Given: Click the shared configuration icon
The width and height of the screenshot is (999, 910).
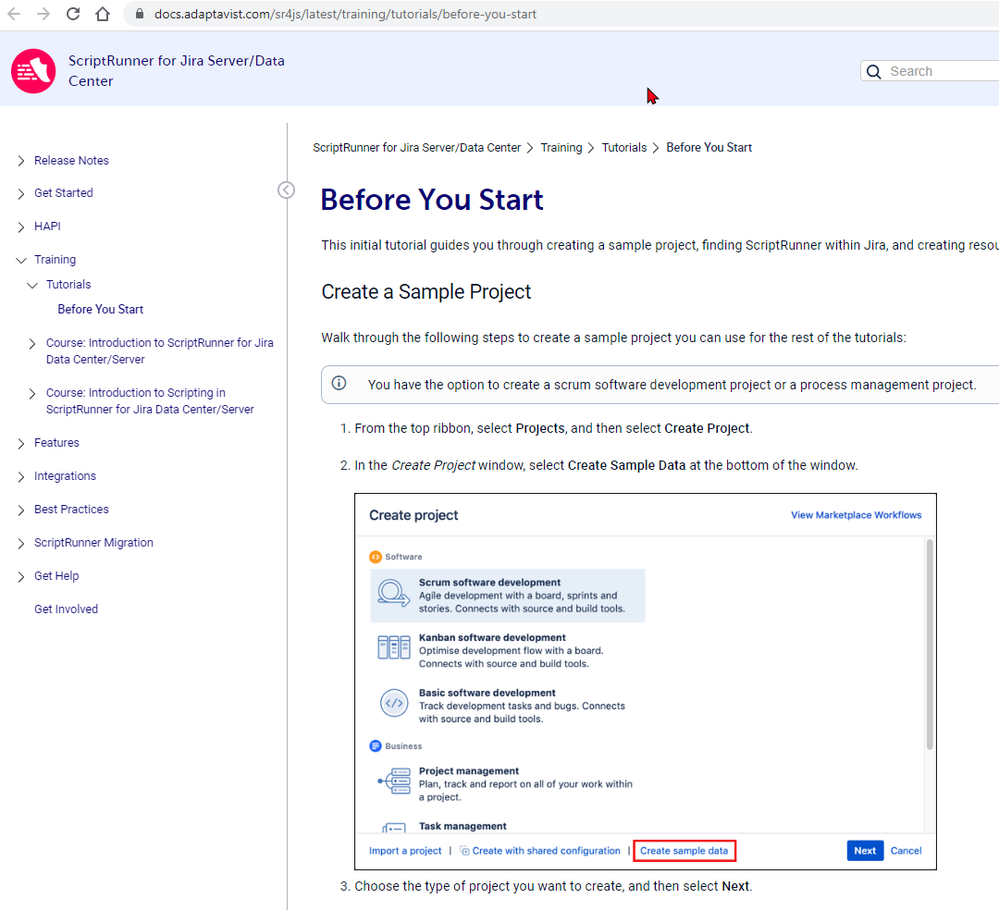Looking at the screenshot, I should click(x=464, y=851).
